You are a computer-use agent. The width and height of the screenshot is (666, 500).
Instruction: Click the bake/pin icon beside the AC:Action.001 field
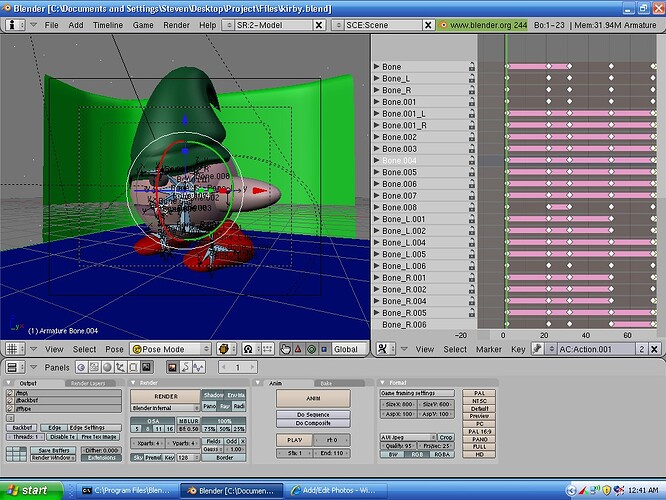click(538, 349)
